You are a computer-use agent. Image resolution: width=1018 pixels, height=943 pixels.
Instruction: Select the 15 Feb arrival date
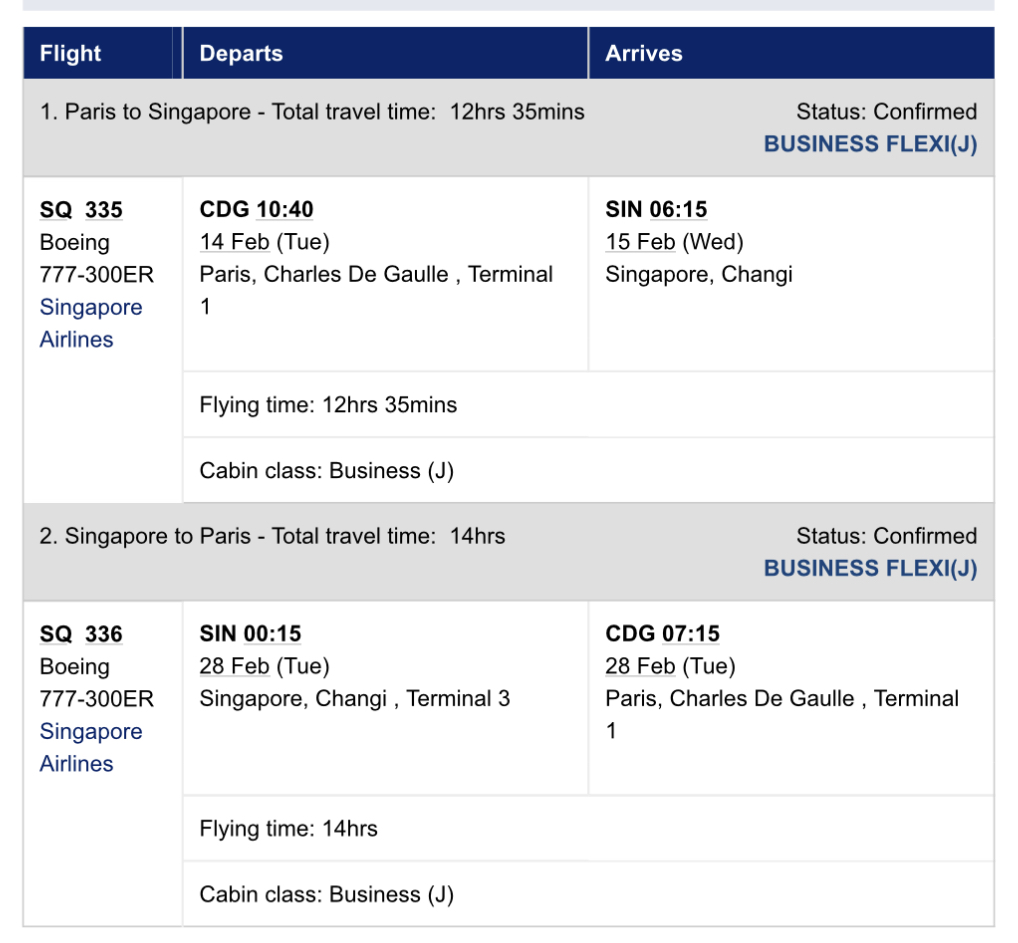[640, 242]
